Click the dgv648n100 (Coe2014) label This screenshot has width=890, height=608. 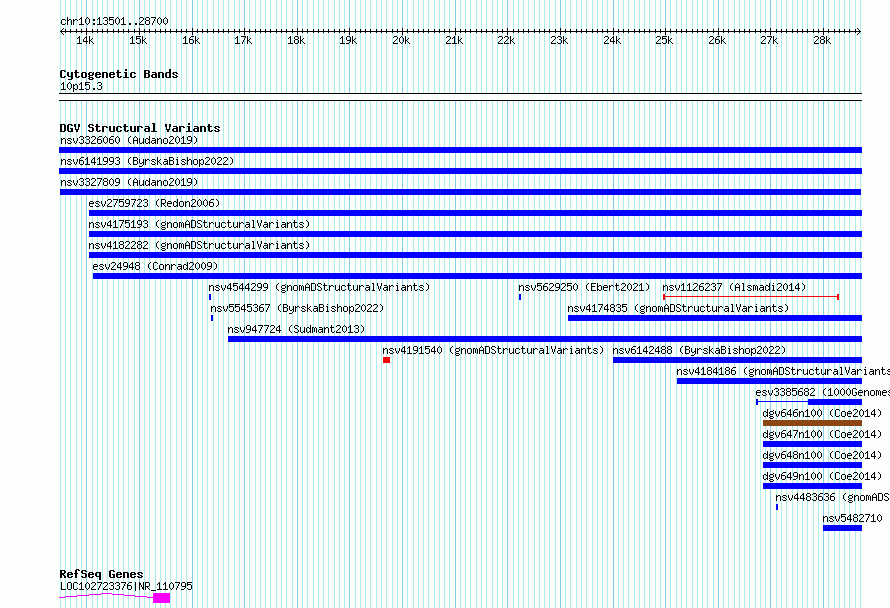(822, 455)
